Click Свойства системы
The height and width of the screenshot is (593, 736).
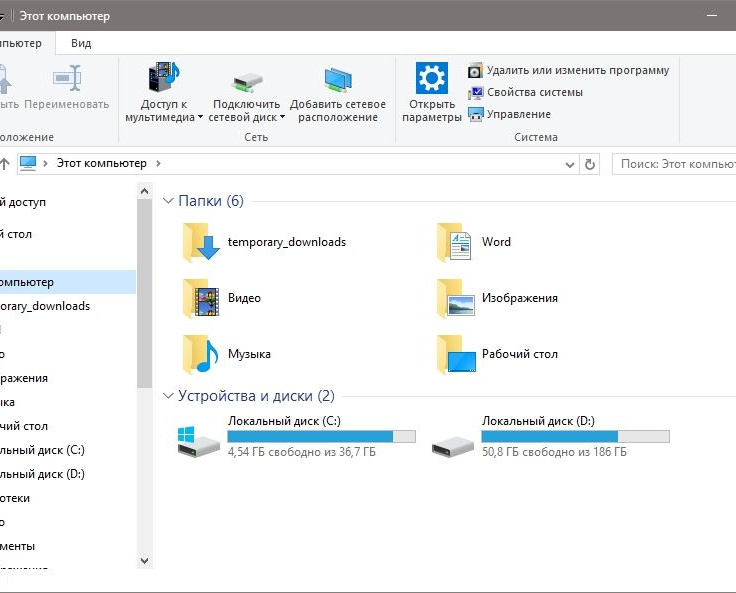534,93
